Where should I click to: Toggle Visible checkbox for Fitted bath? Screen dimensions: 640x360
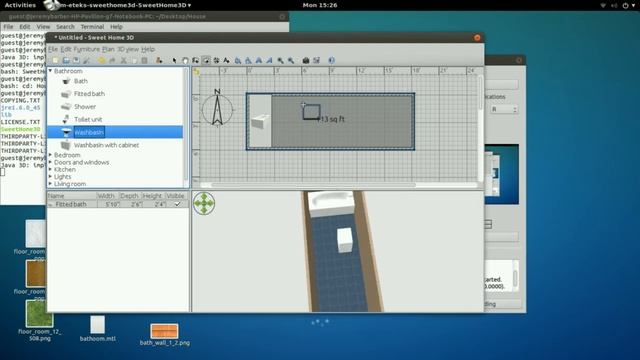tap(177, 204)
